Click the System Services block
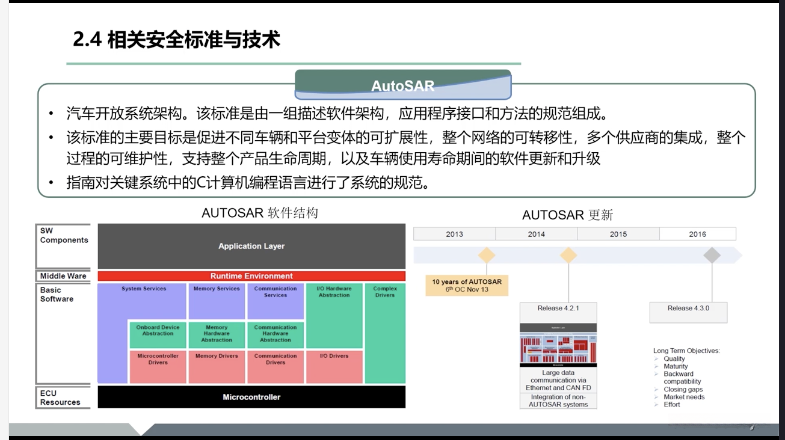Image resolution: width=785 pixels, height=440 pixels. tap(144, 301)
